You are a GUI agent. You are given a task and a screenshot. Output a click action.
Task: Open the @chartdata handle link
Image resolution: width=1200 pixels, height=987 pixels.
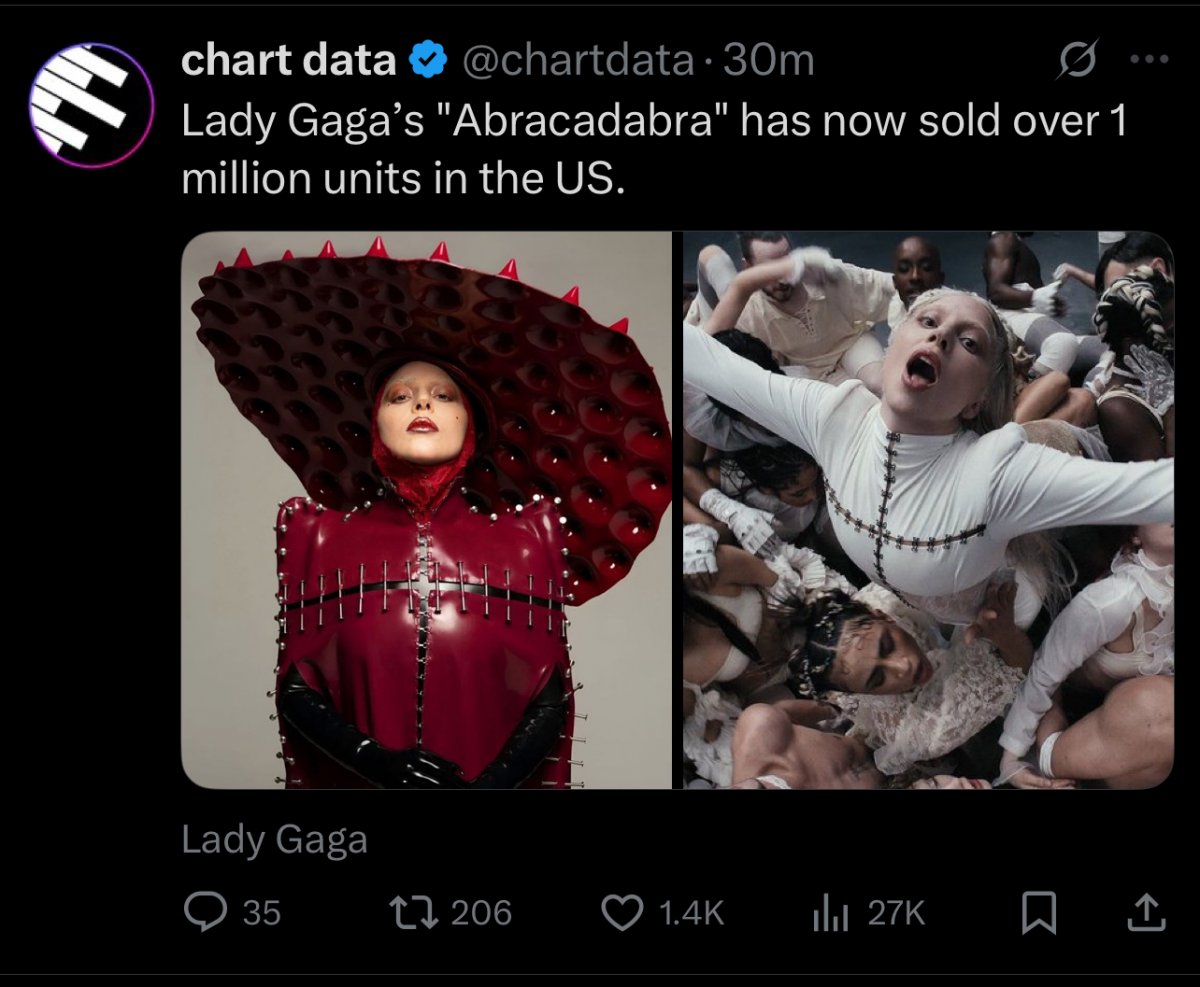[x=579, y=62]
